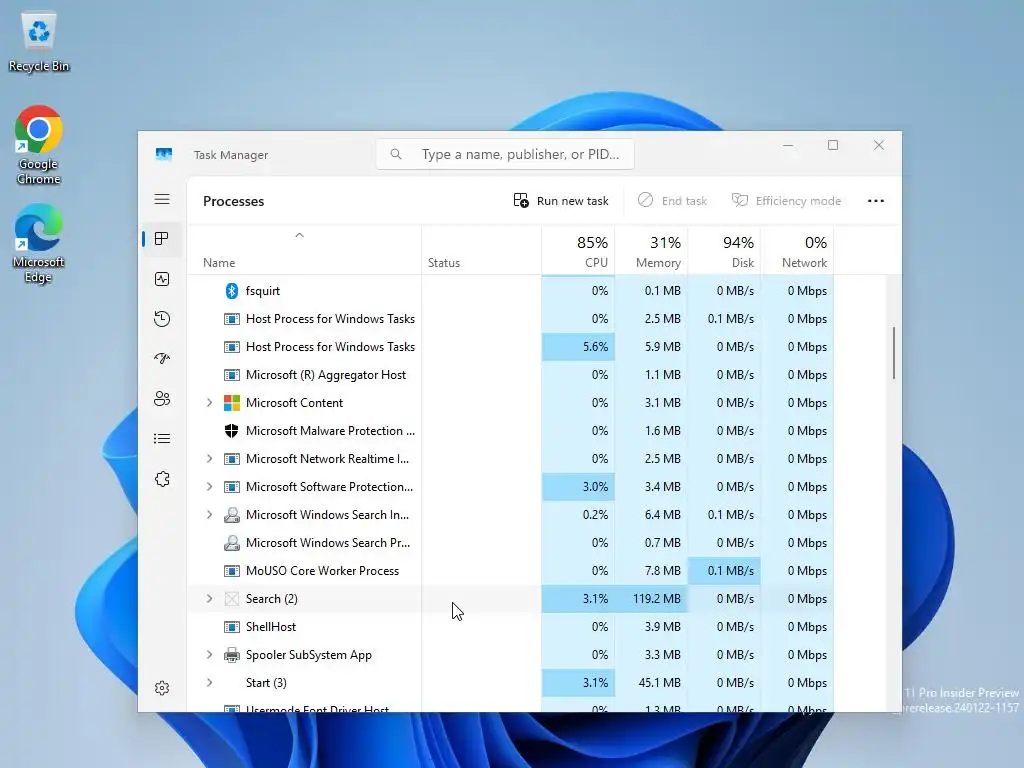This screenshot has width=1024, height=768.
Task: Select the Processes page sidebar icon
Action: pyautogui.click(x=162, y=239)
